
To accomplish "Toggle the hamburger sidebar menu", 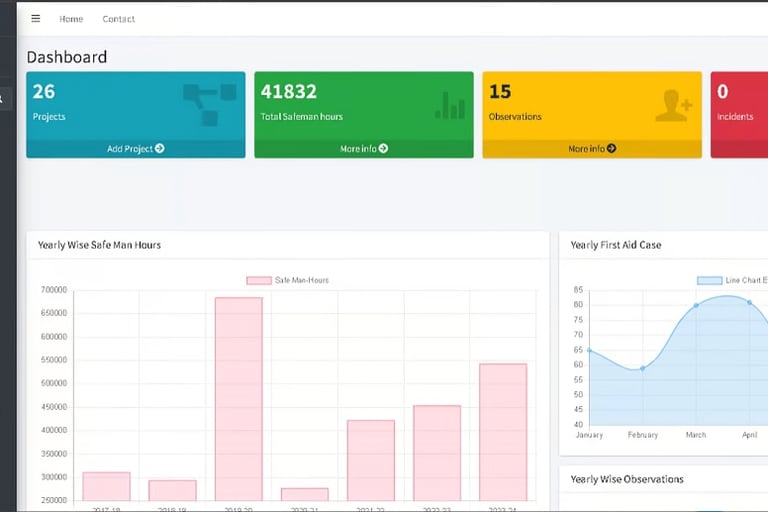I will 36,19.
